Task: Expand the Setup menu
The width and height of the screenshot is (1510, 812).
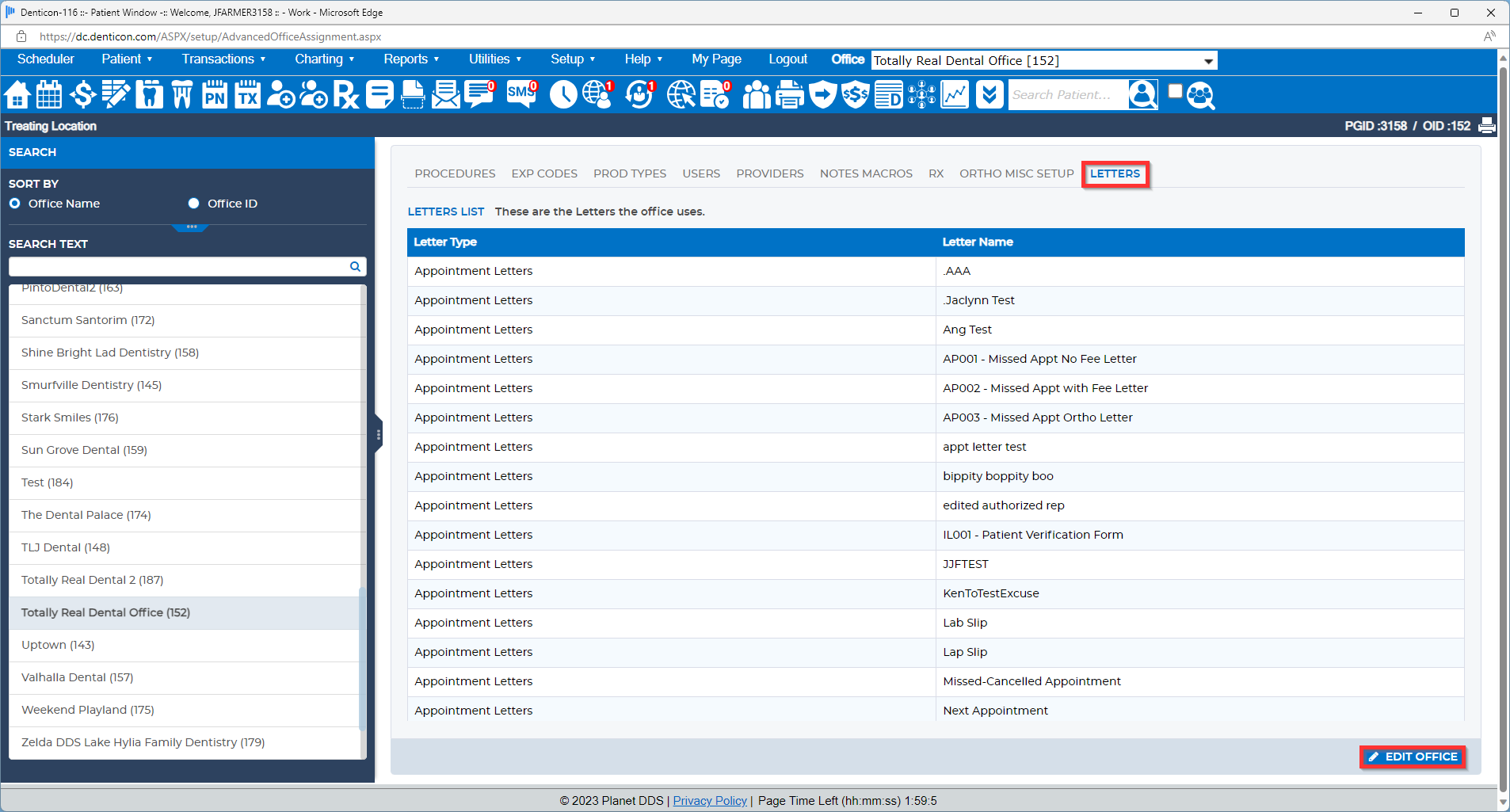Action: (x=572, y=59)
